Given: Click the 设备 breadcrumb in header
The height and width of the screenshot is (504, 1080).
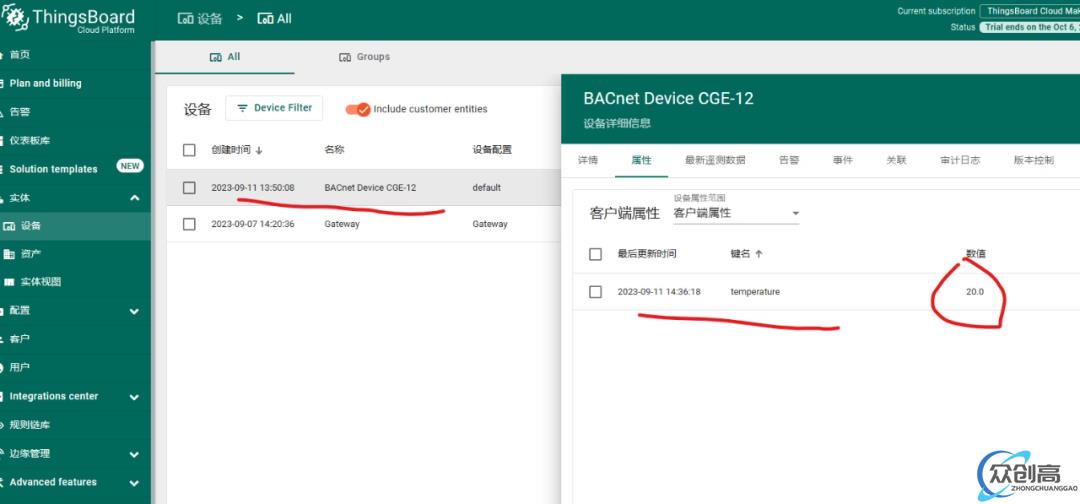Looking at the screenshot, I should click(200, 19).
